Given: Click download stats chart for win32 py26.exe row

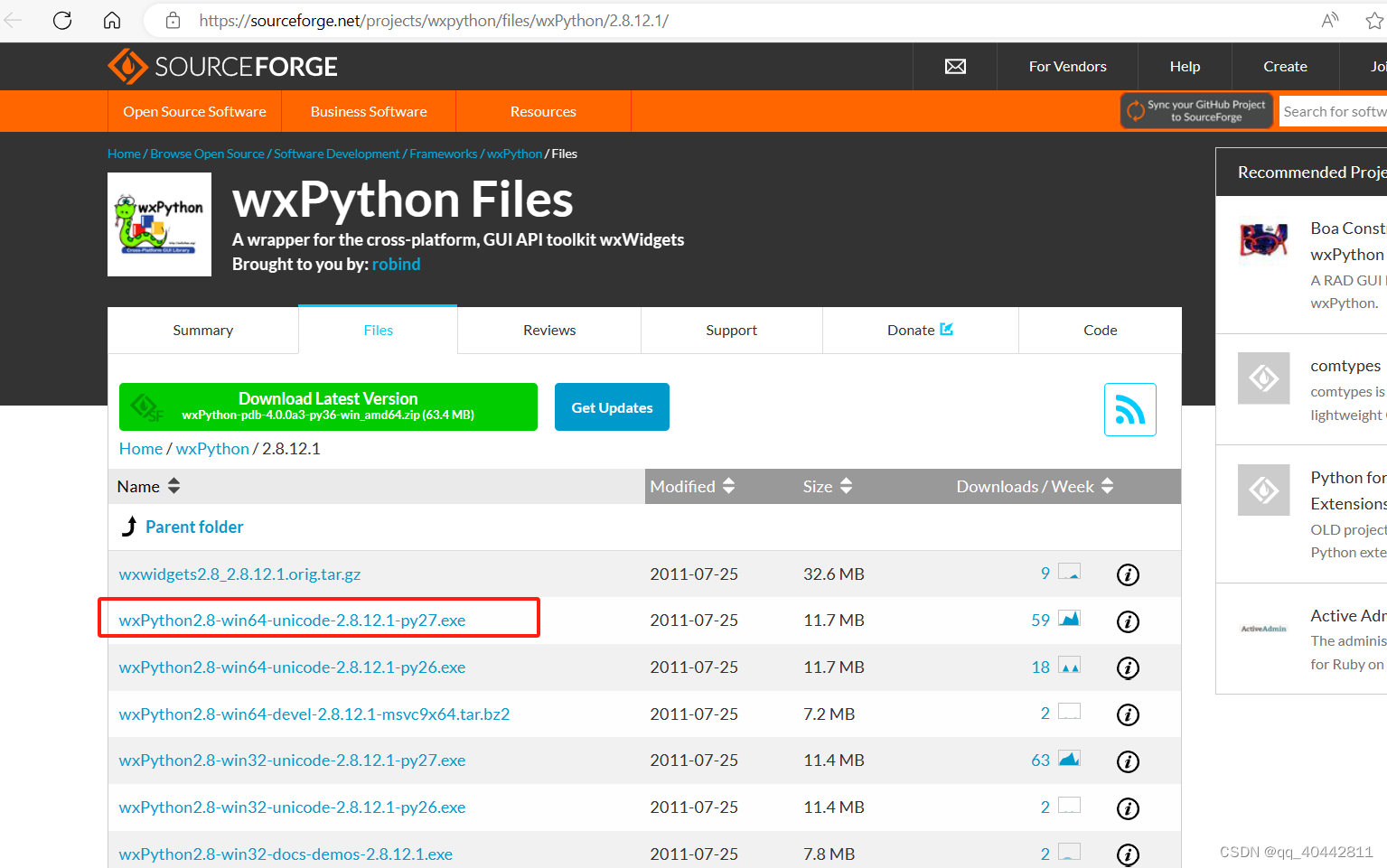Looking at the screenshot, I should click(1069, 806).
